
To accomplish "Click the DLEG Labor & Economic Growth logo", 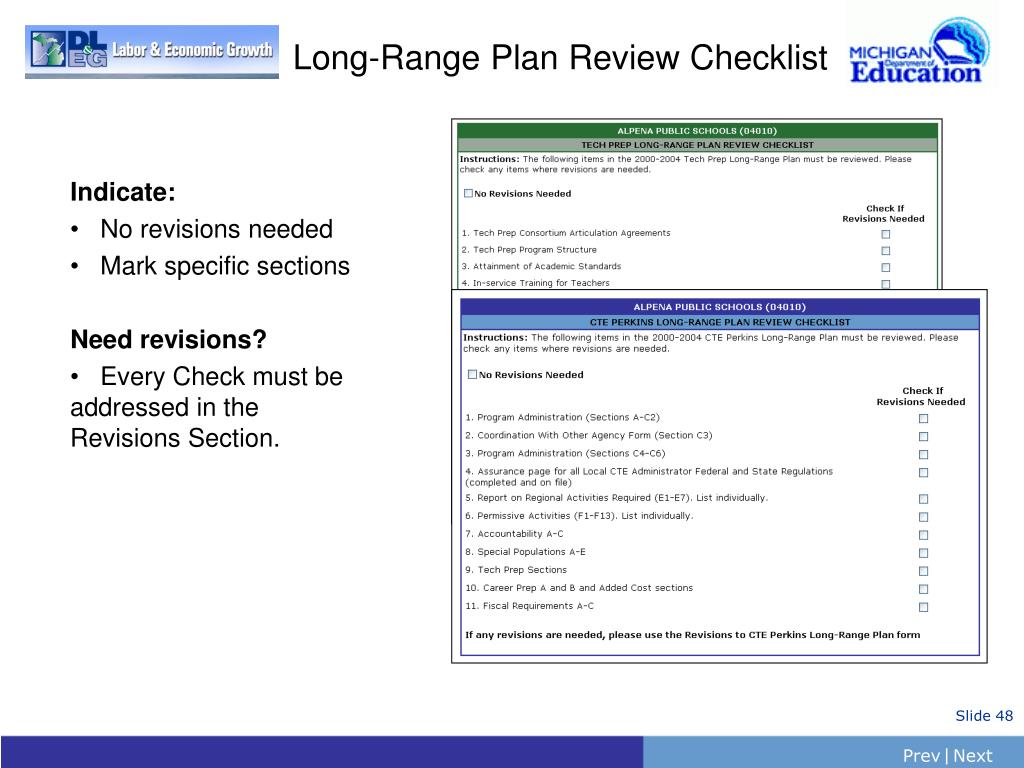I will (x=152, y=52).
